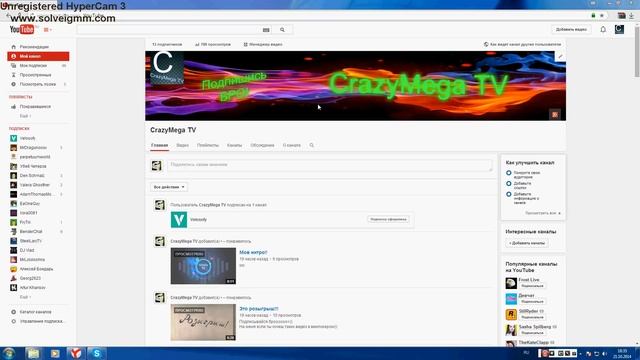This screenshot has height=360, width=640.
Task: Switch to the Видео channel tab
Action: pos(182,145)
